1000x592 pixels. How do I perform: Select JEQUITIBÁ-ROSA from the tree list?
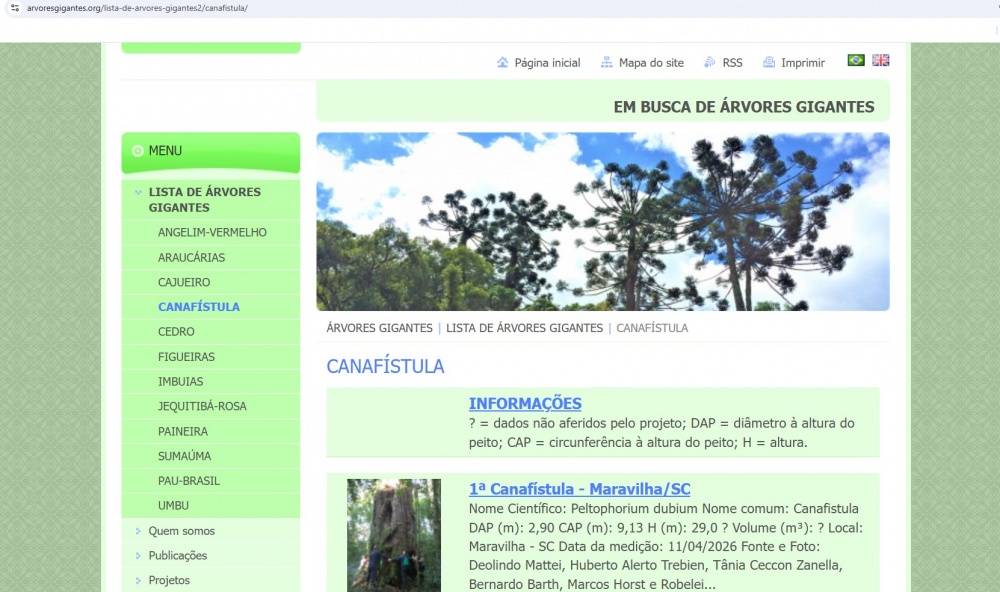(202, 406)
